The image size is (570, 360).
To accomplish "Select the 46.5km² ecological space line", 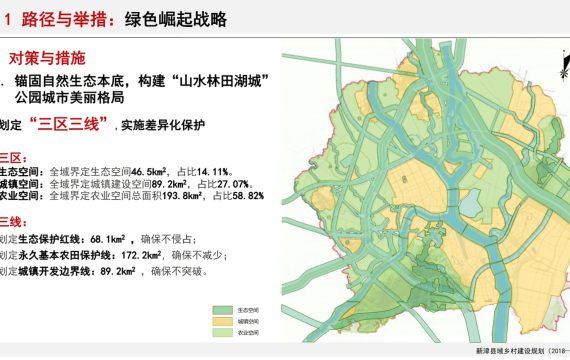I will click(x=117, y=172).
